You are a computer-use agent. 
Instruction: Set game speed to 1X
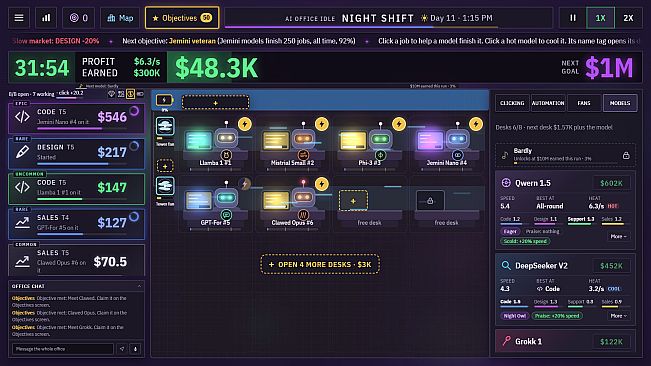(x=600, y=18)
